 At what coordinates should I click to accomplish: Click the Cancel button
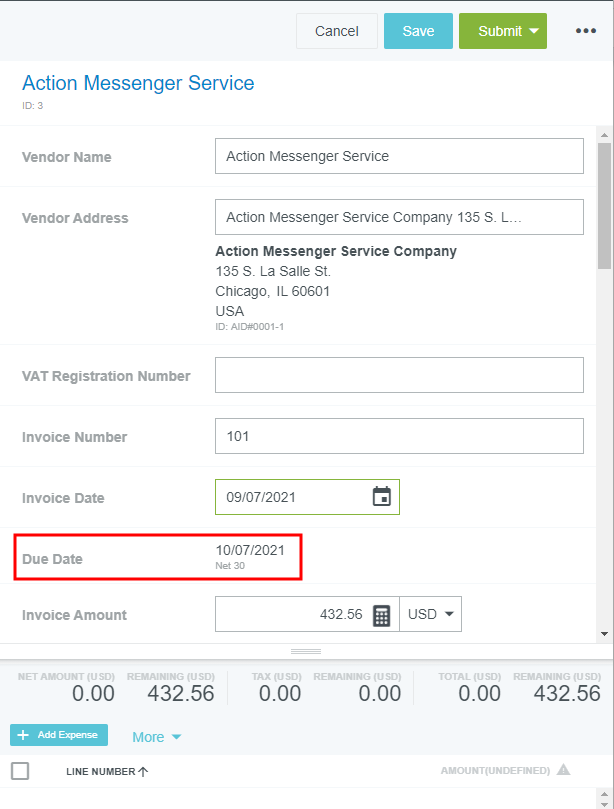click(336, 31)
